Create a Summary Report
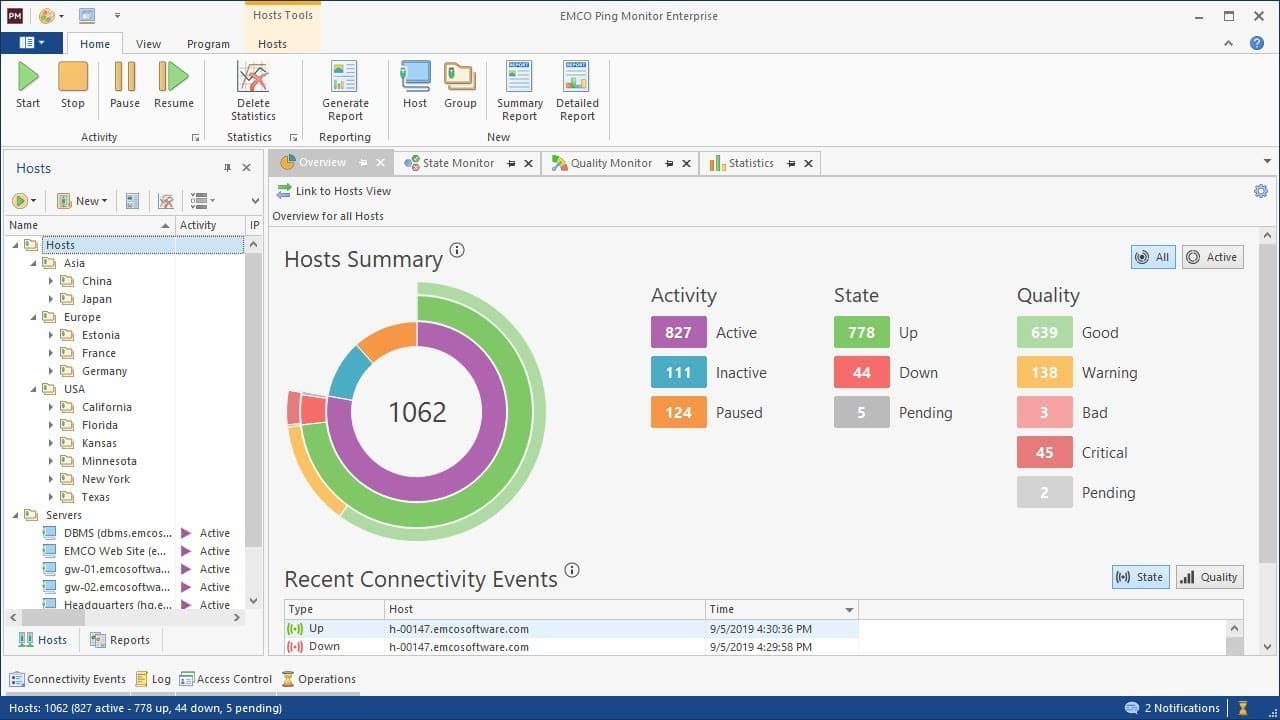The image size is (1280, 720). pyautogui.click(x=519, y=88)
